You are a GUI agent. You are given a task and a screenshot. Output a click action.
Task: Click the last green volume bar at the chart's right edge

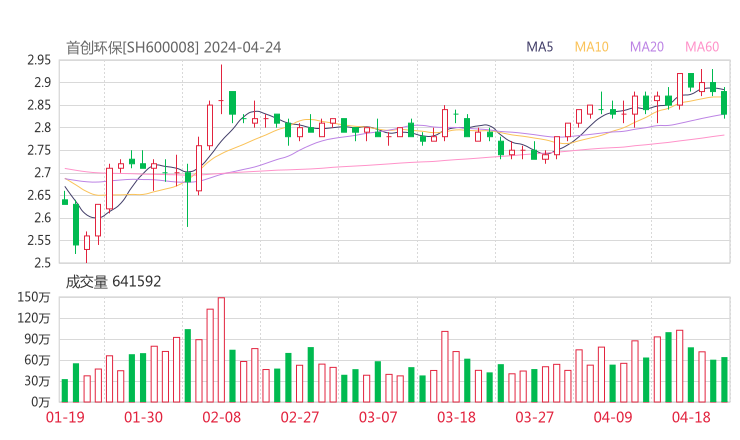click(724, 380)
